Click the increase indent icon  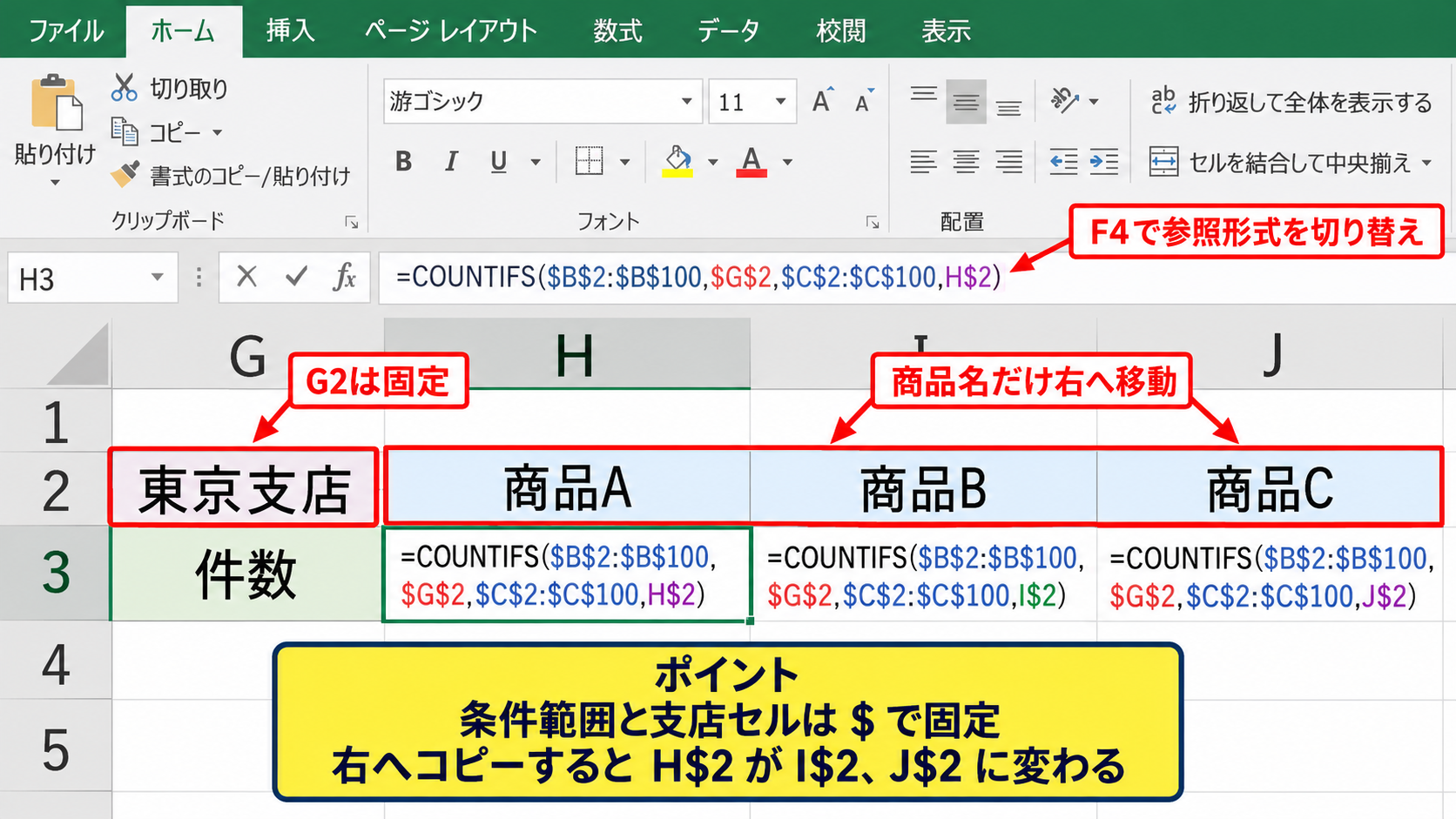click(1104, 162)
